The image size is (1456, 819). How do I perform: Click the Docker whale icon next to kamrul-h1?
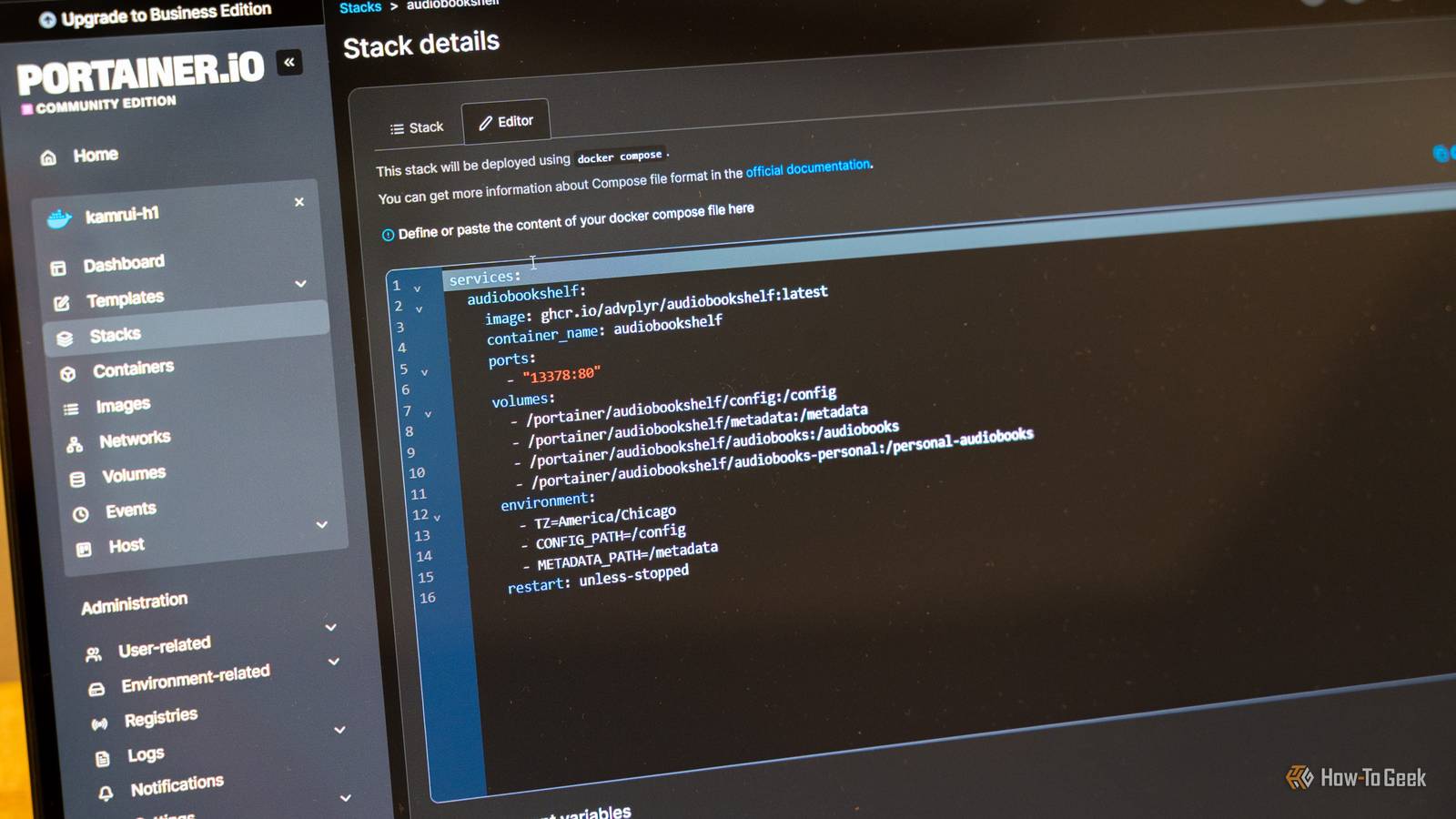[59, 218]
